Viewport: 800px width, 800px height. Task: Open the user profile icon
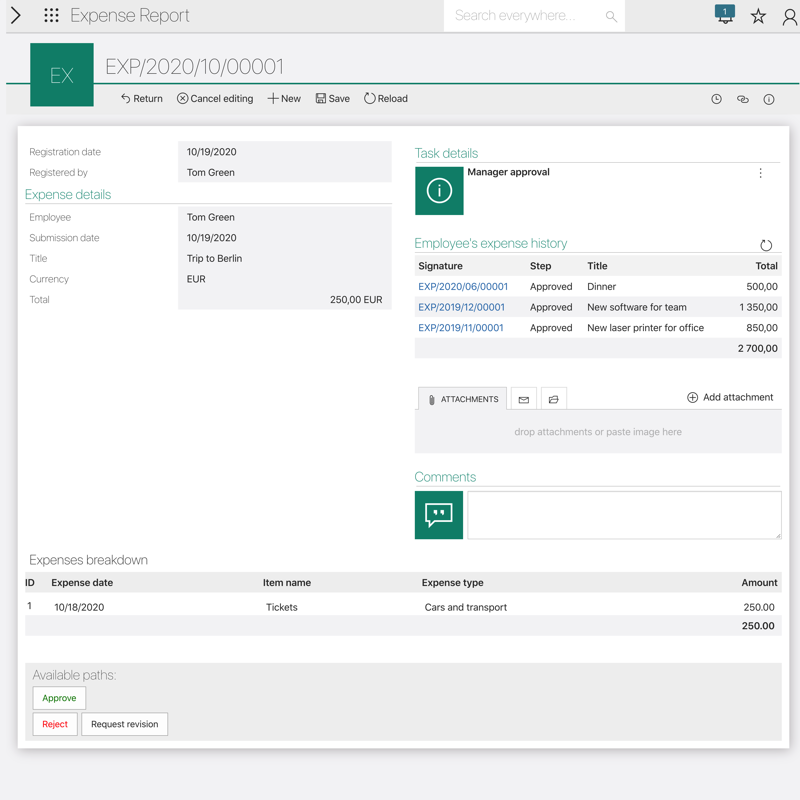tap(789, 16)
